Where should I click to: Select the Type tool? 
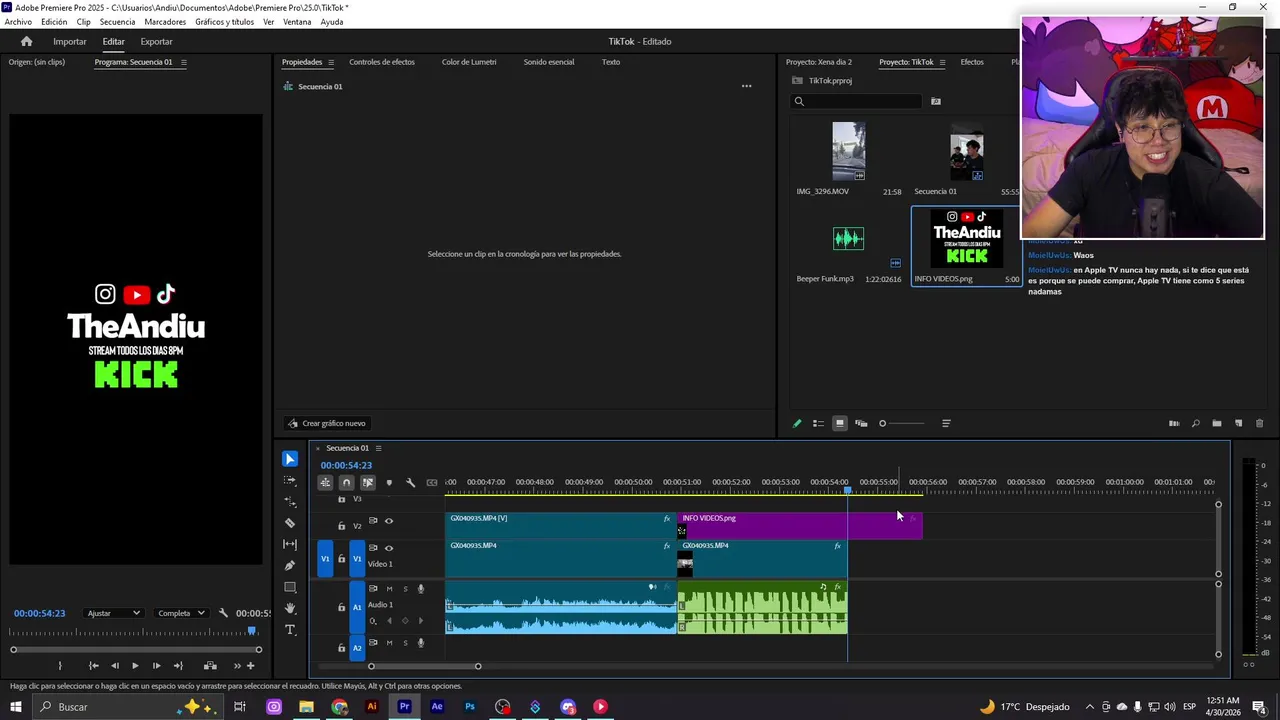[x=290, y=630]
